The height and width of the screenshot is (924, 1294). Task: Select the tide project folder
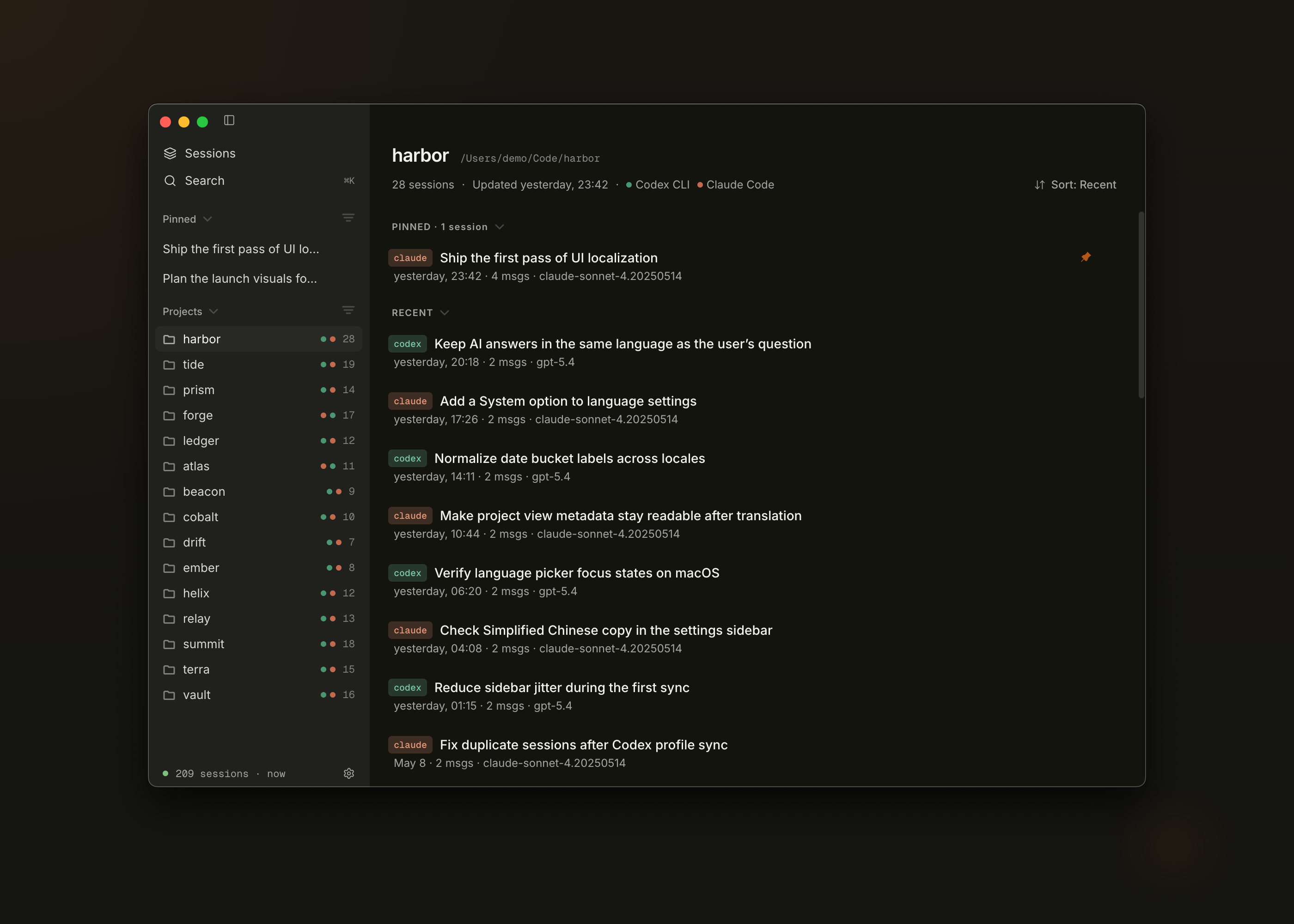259,365
